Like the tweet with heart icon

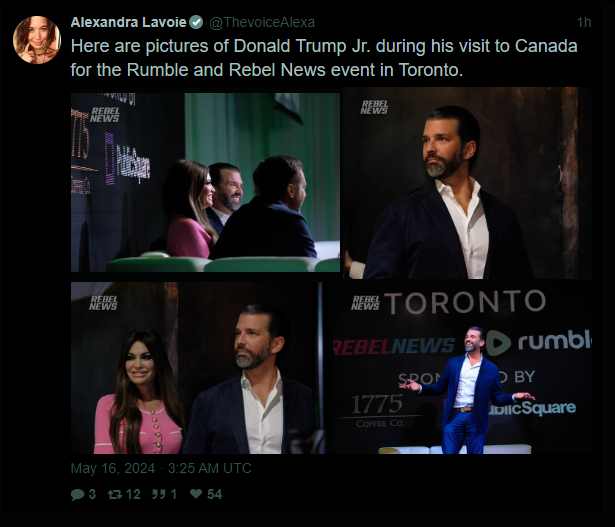tap(196, 493)
